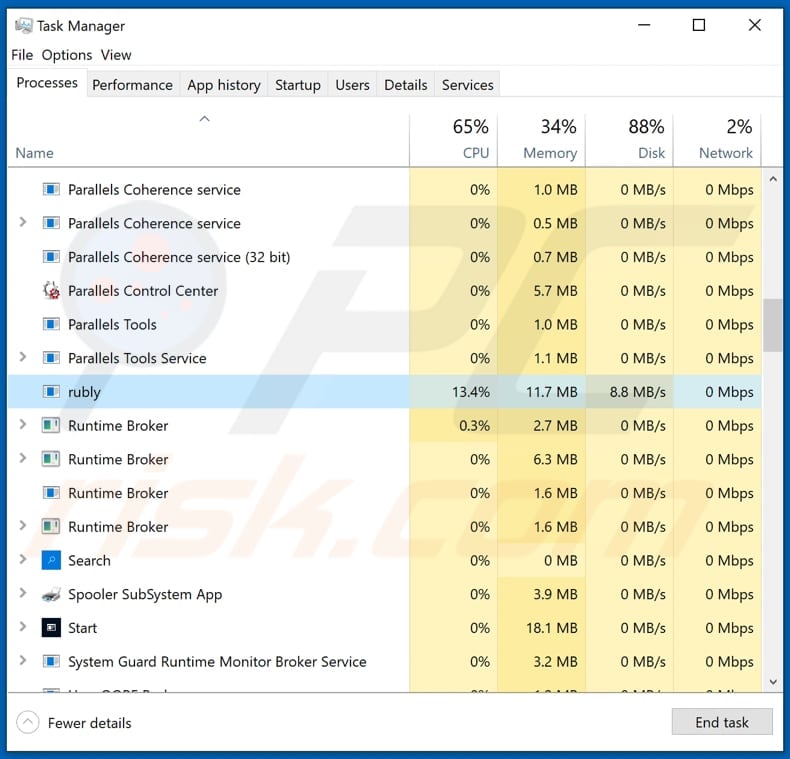The height and width of the screenshot is (759, 790).
Task: Select the Spooler SubSystem App name
Action: 145,595
